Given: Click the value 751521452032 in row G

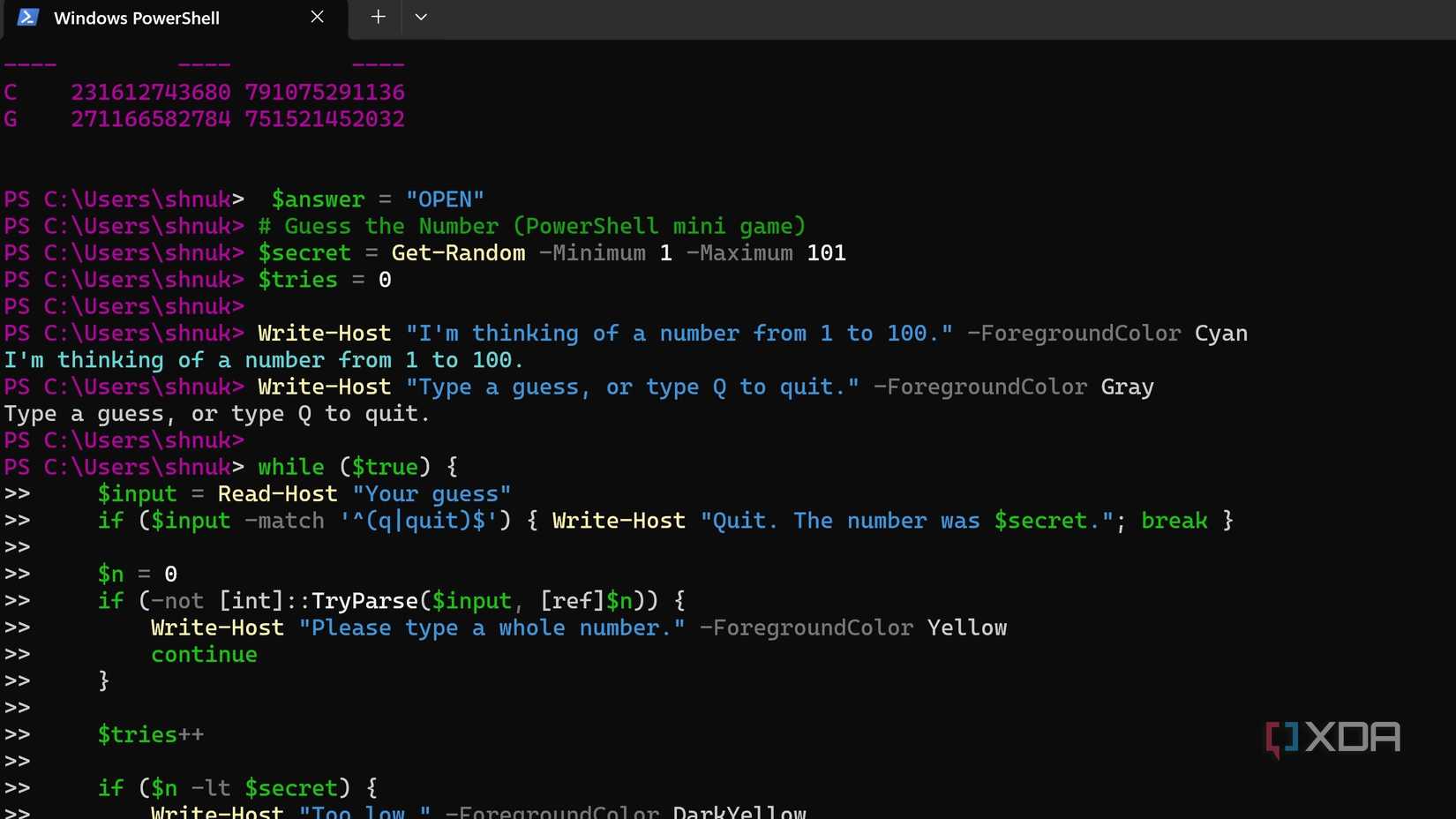Looking at the screenshot, I should [325, 119].
